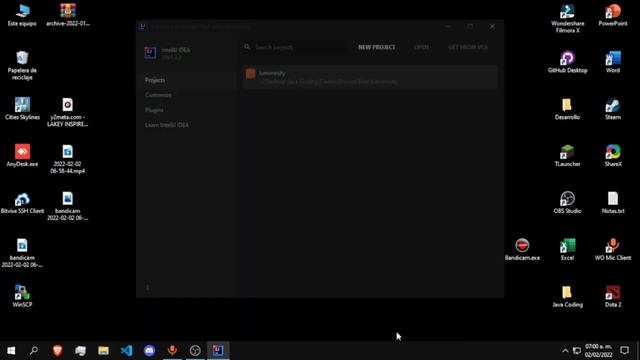Image resolution: width=640 pixels, height=360 pixels.
Task: Open the recent project listed in IntelliJ
Action: (x=370, y=77)
